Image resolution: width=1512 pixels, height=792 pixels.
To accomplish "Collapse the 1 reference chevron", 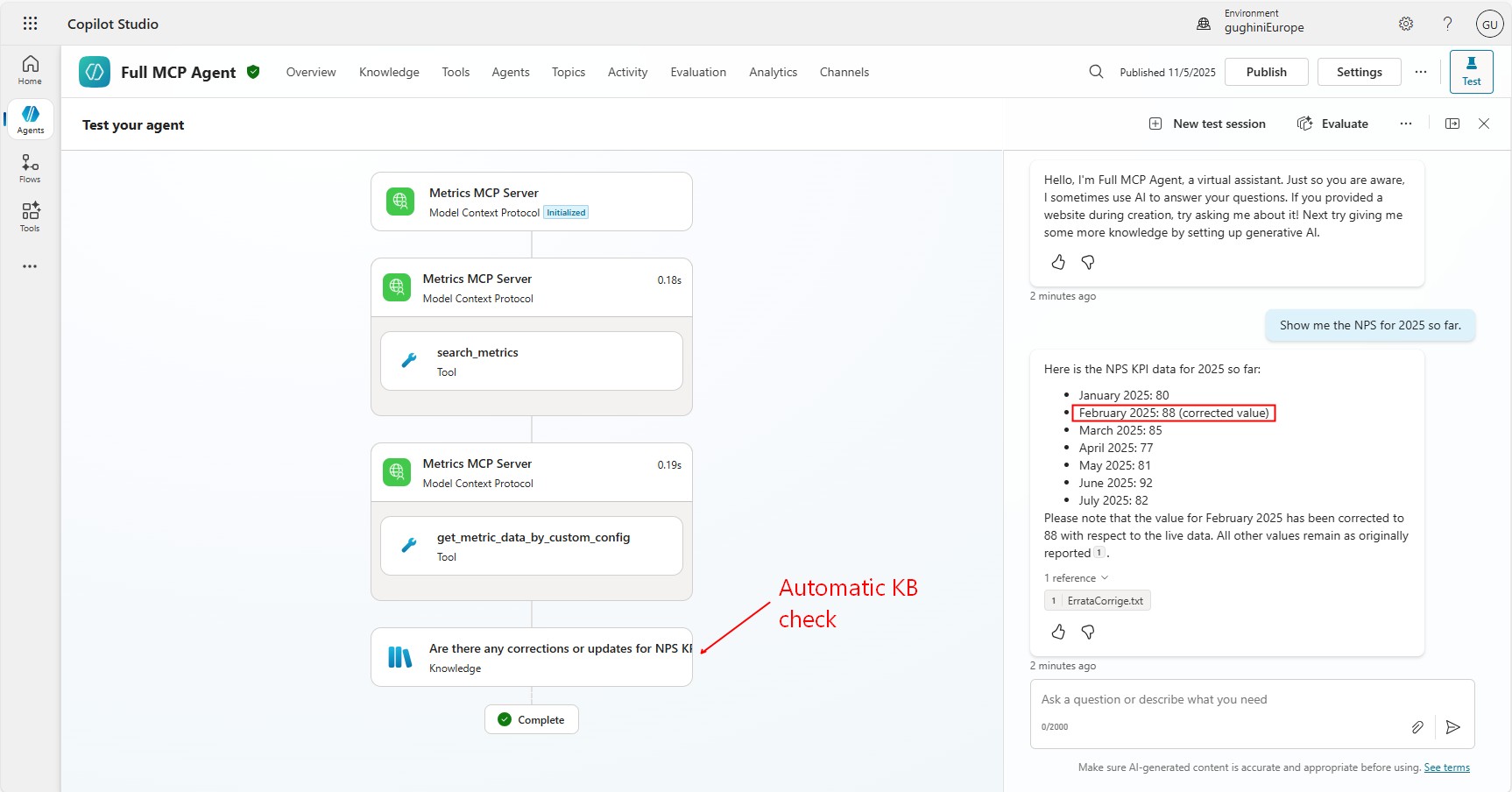I will tap(1105, 578).
